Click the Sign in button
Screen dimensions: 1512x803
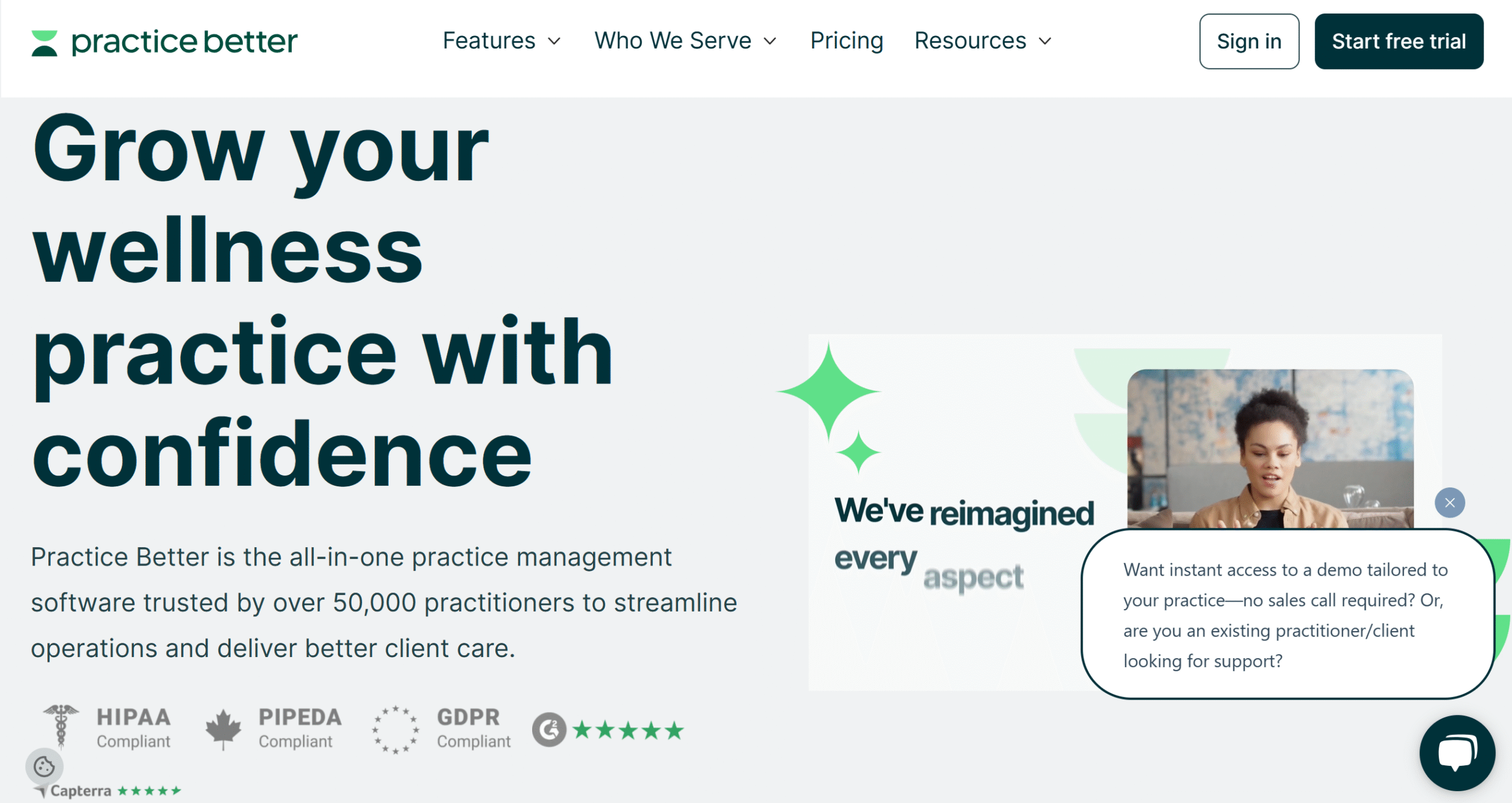pyautogui.click(x=1249, y=41)
